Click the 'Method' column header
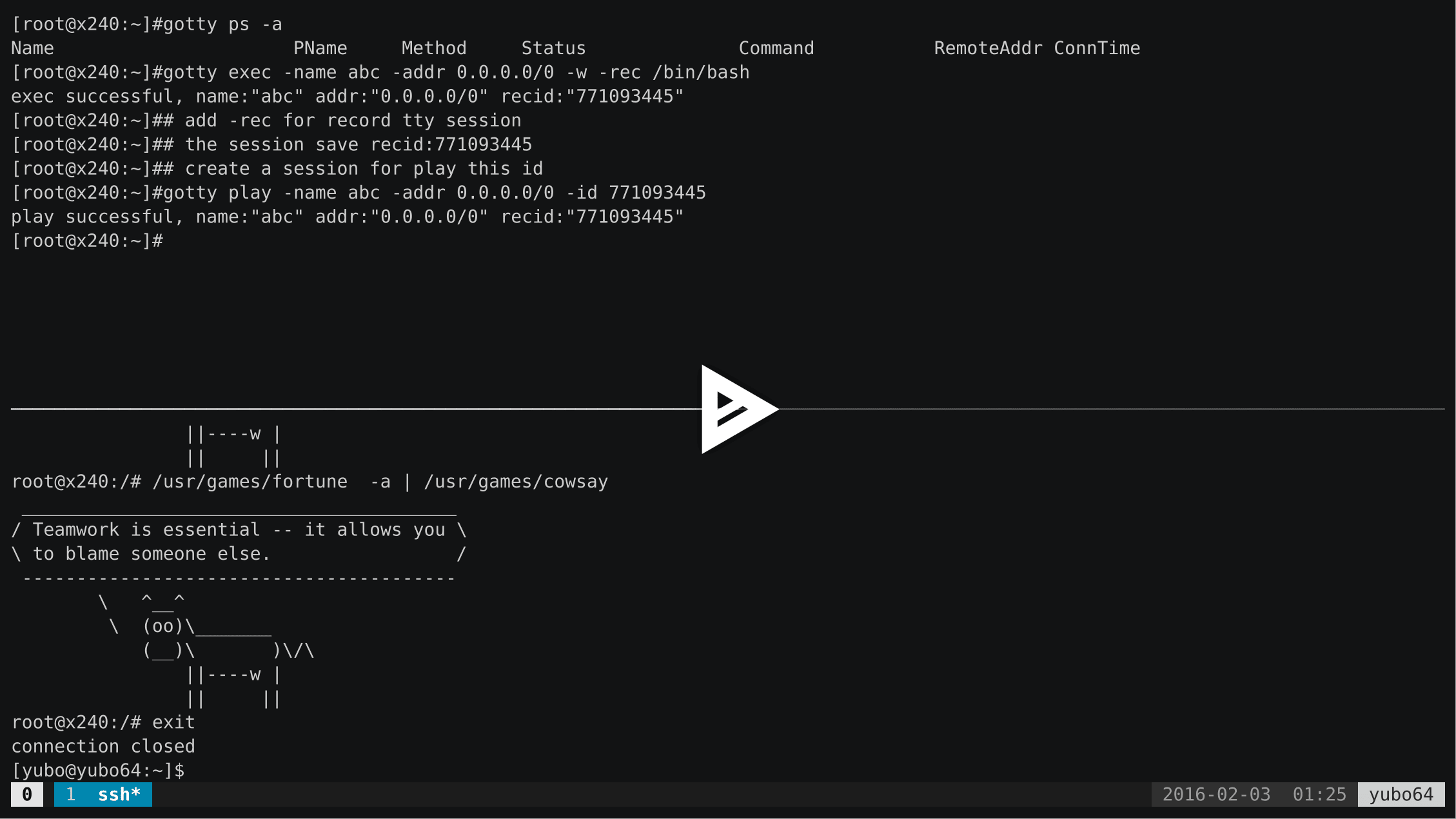The height and width of the screenshot is (819, 1456). [434, 48]
